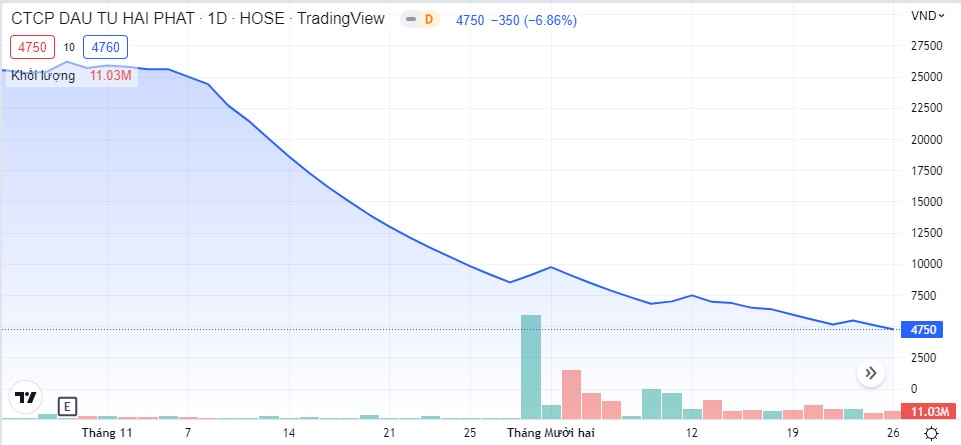Viewport: 961px width, 445px height.
Task: Click the 27500 price scale label
Action: pyautogui.click(x=927, y=45)
